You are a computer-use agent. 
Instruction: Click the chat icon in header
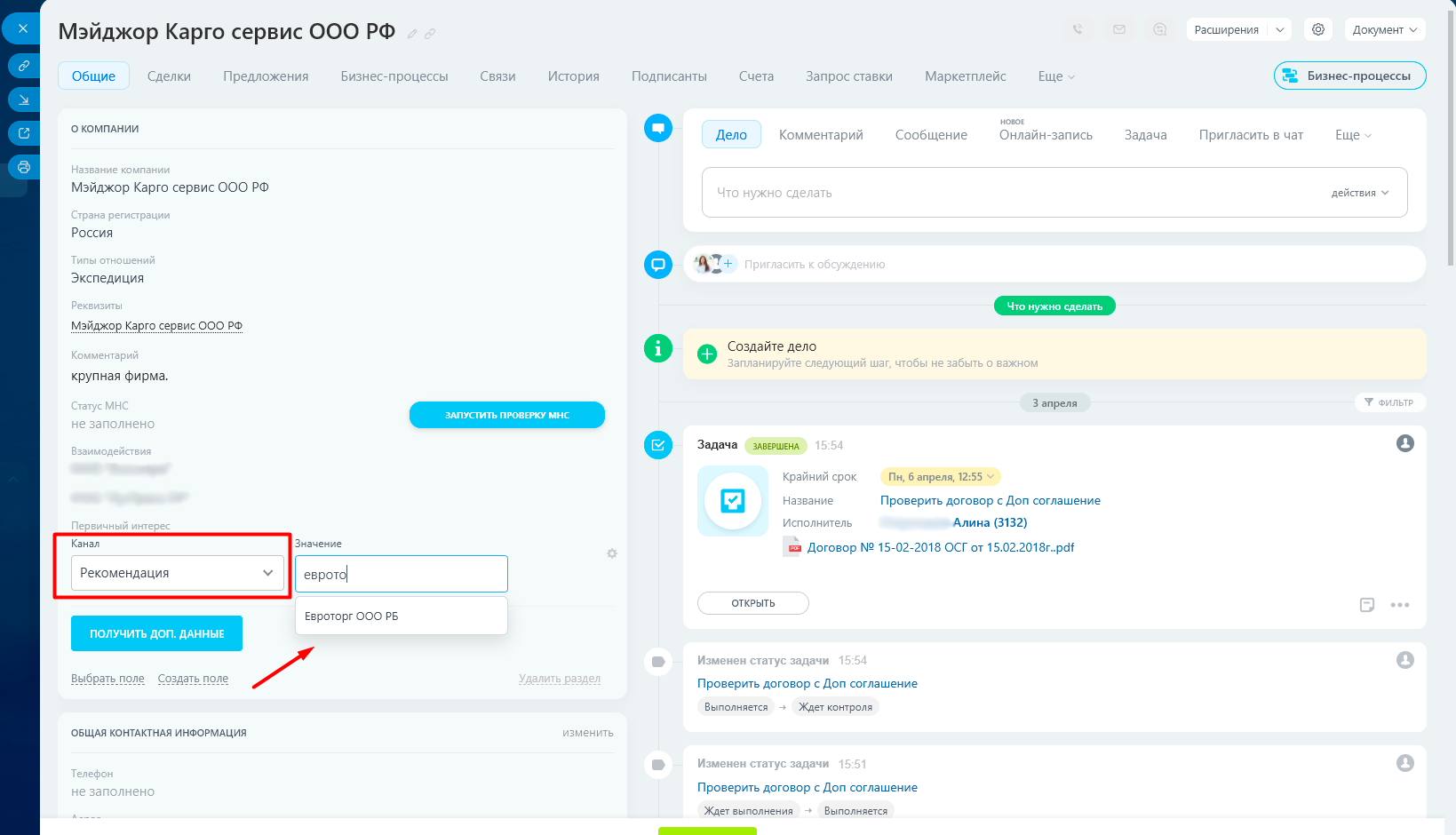(1160, 29)
